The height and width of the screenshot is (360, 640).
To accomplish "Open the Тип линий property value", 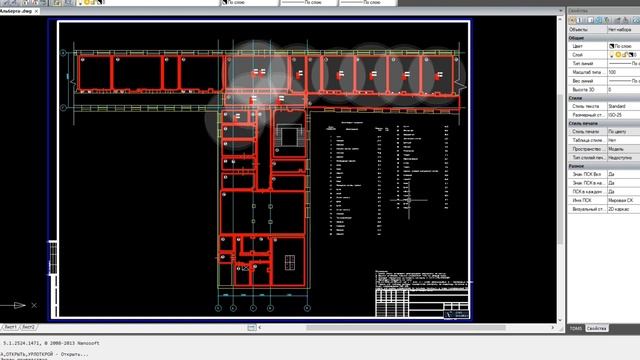I will click(x=624, y=64).
